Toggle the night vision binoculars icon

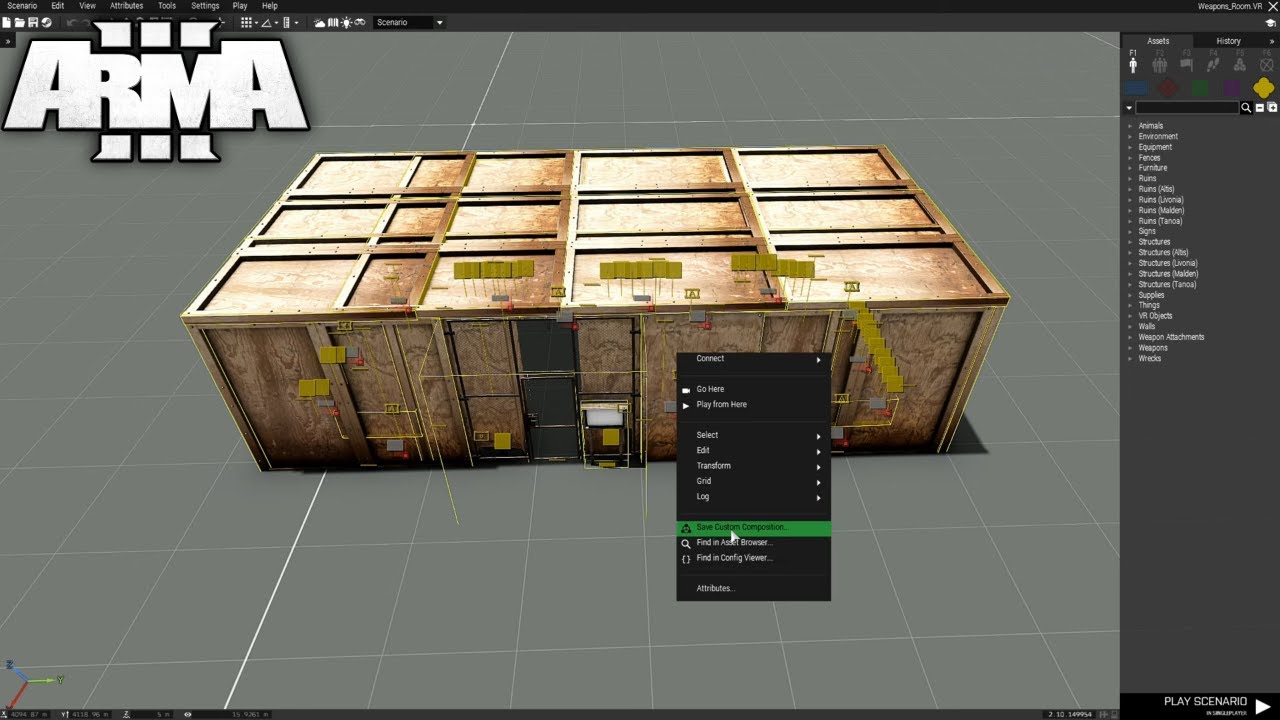tap(360, 23)
